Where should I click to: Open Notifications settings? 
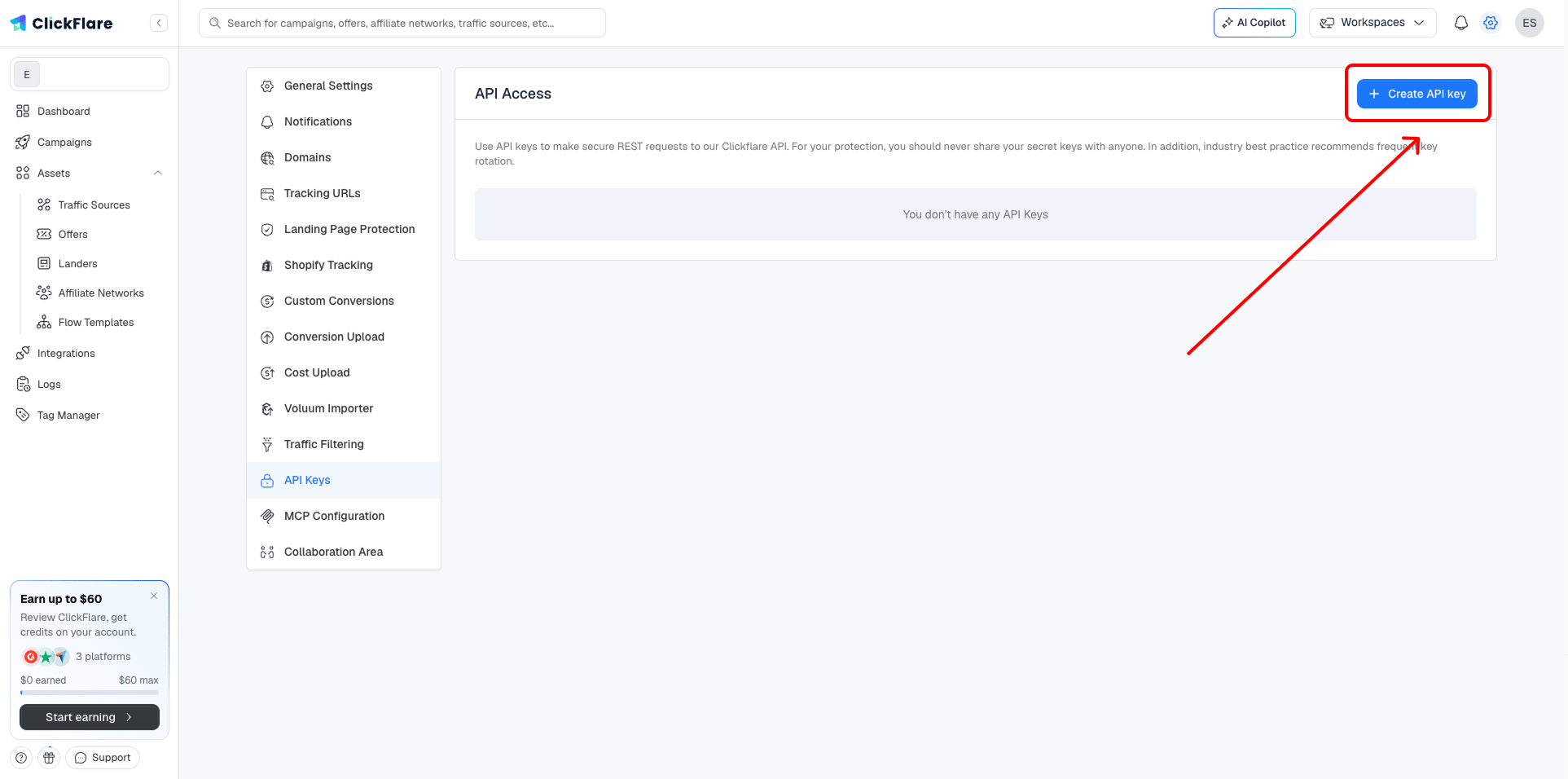[x=344, y=121]
